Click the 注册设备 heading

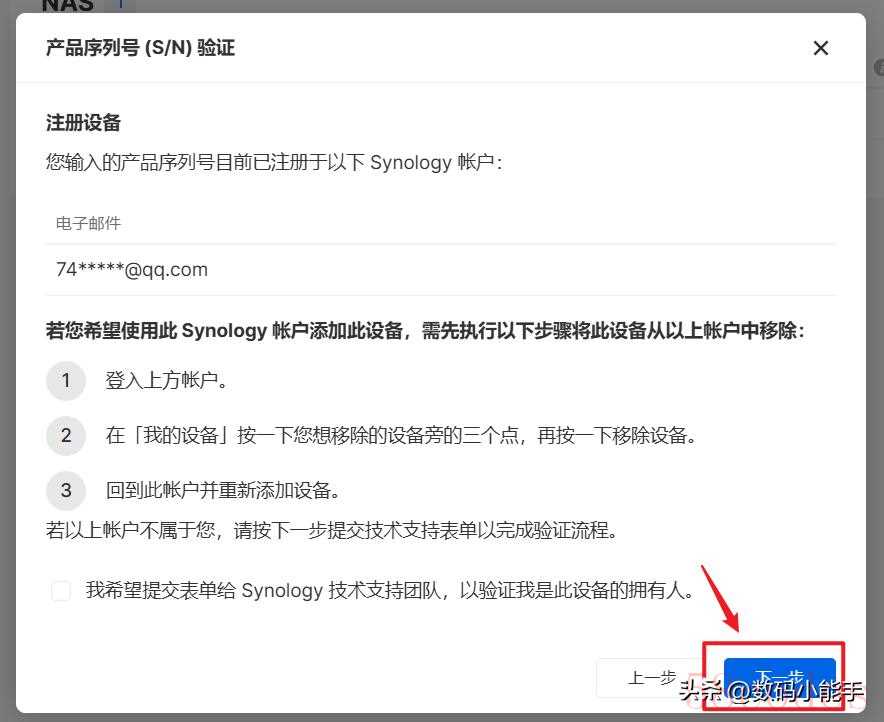click(83, 122)
